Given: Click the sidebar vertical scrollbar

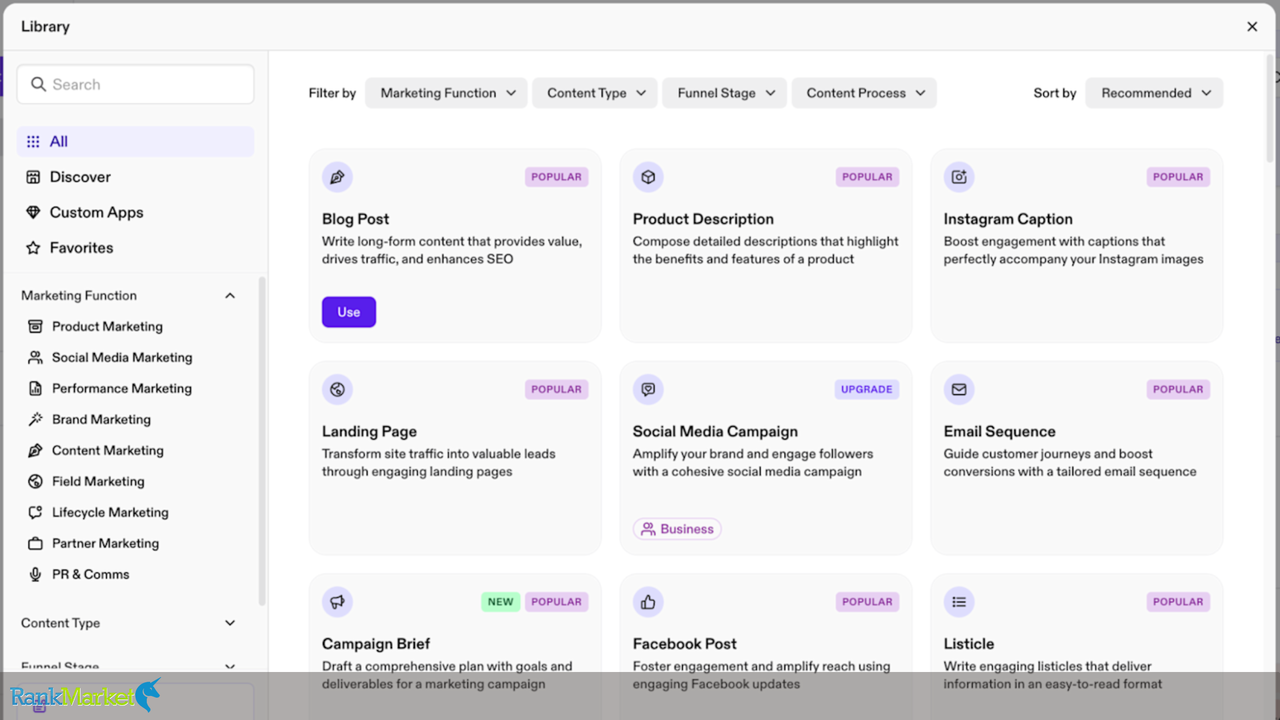Looking at the screenshot, I should 262,440.
